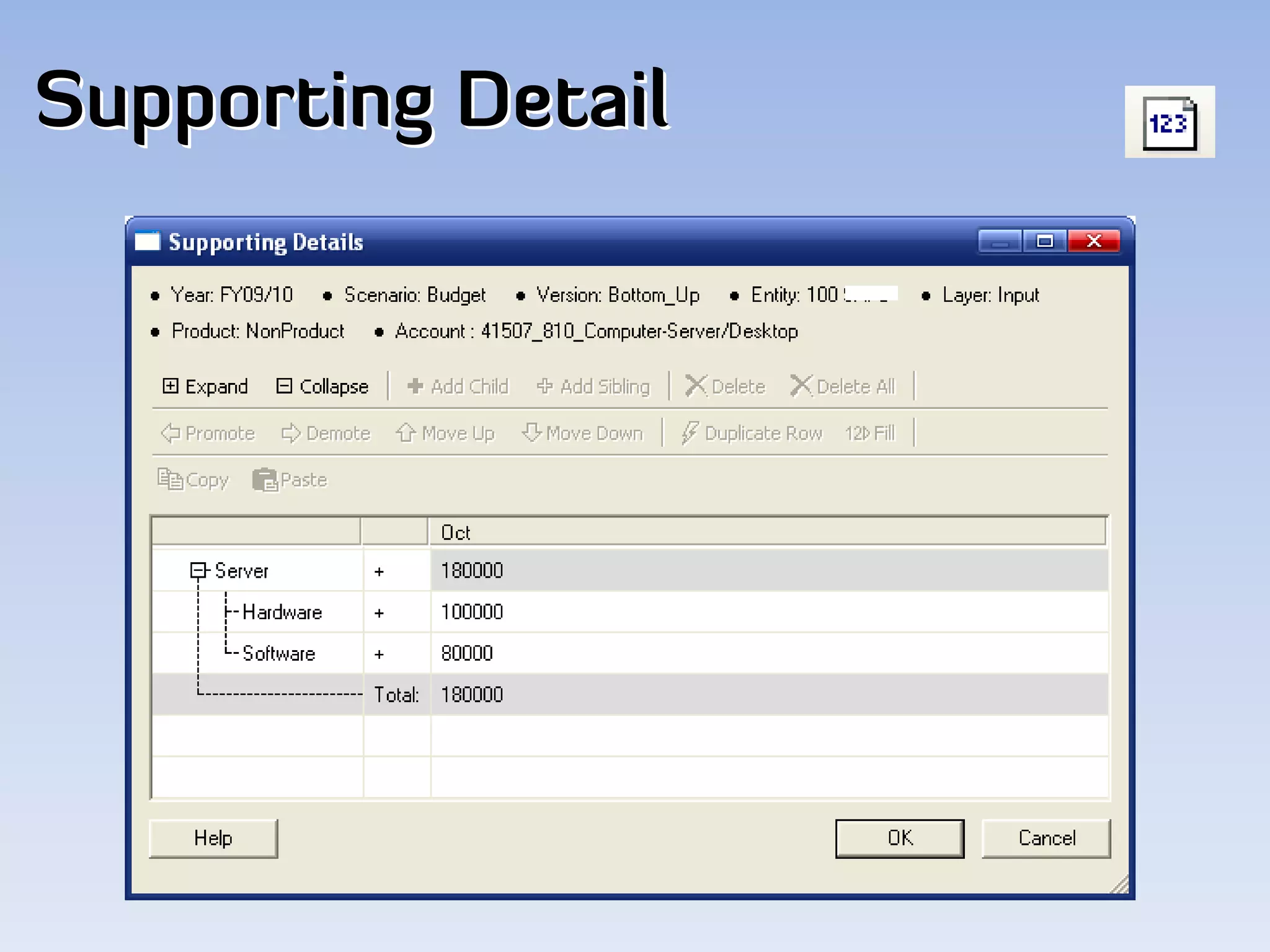Screen dimensions: 1270x952
Task: Click the Demote button
Action: coord(326,433)
